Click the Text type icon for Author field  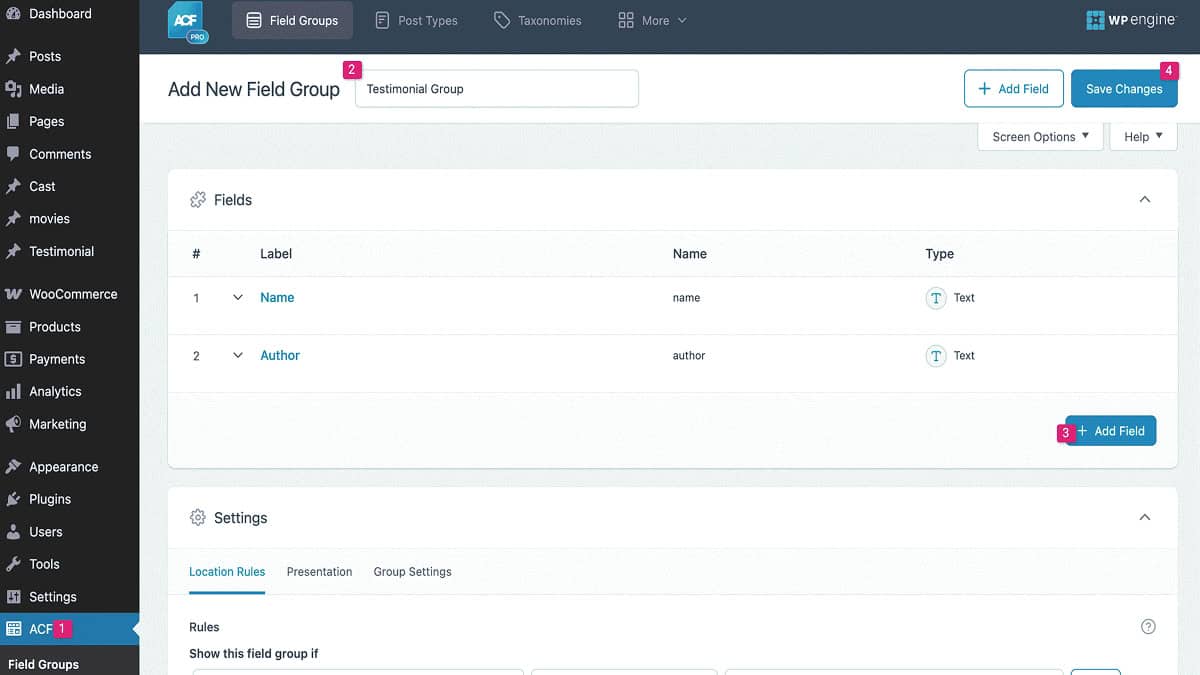(x=936, y=356)
